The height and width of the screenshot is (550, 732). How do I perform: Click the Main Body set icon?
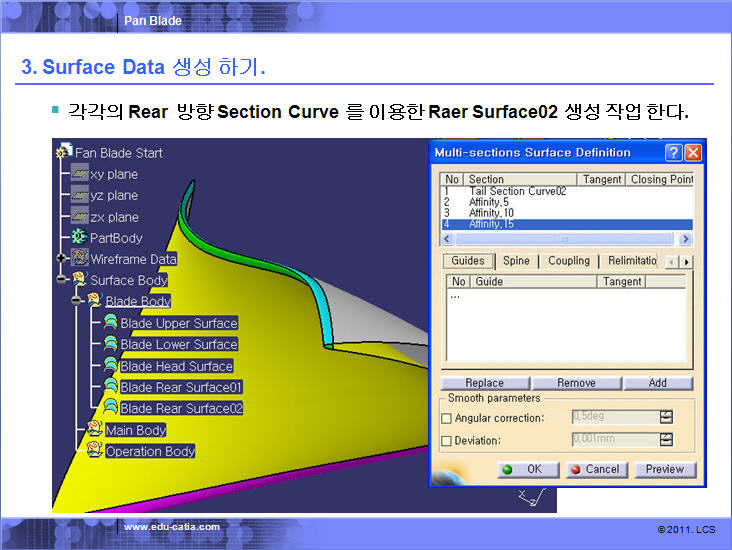pyautogui.click(x=95, y=430)
